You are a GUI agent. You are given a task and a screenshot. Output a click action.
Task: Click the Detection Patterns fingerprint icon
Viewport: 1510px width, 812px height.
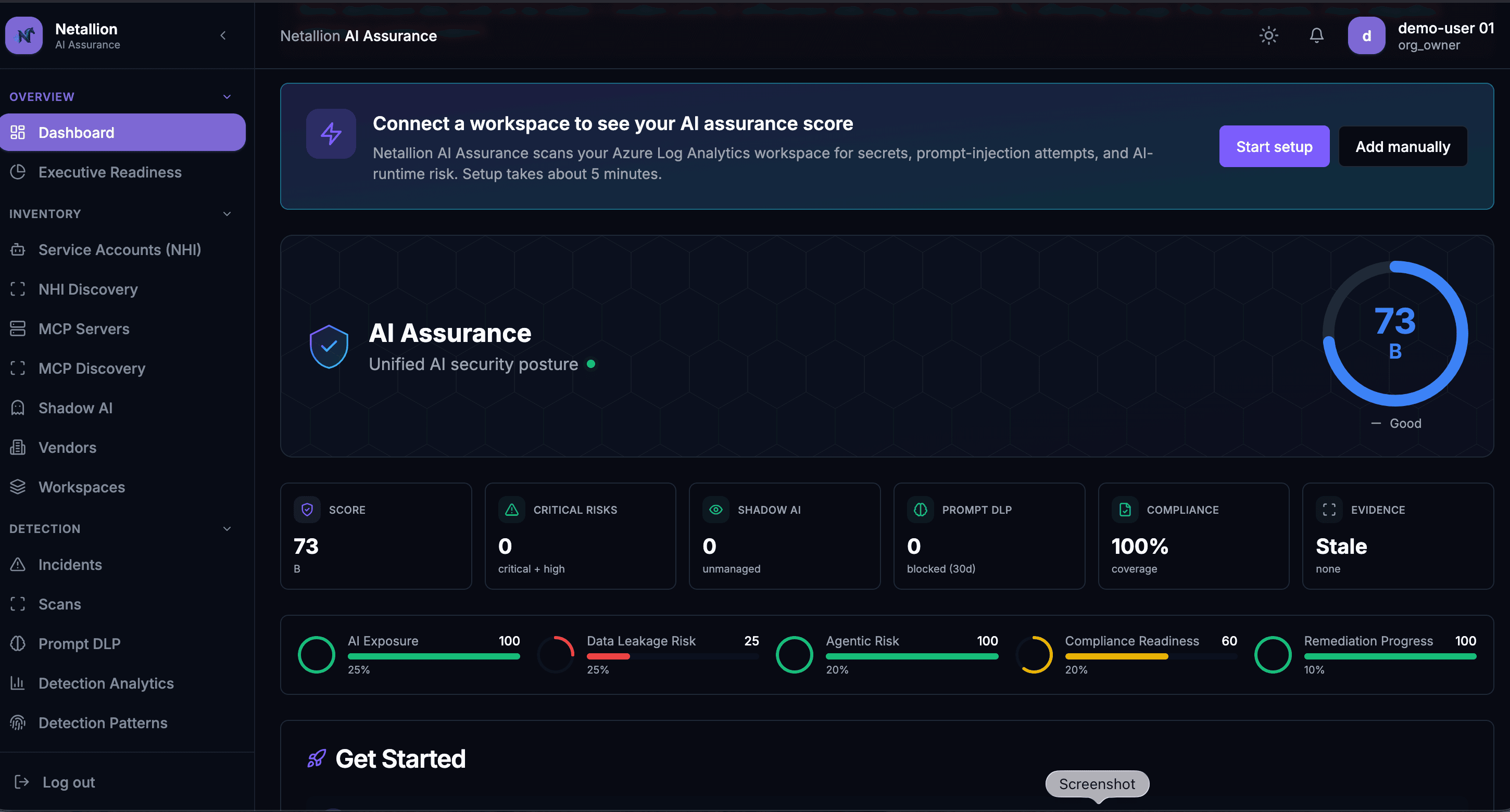pyautogui.click(x=18, y=722)
